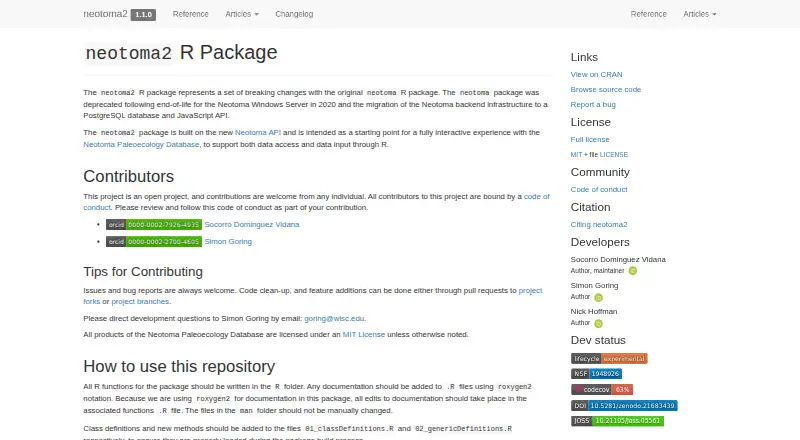
Task: Click Socorro Dominguez Vidana's ORCID icon in Developers
Action: click(x=633, y=271)
